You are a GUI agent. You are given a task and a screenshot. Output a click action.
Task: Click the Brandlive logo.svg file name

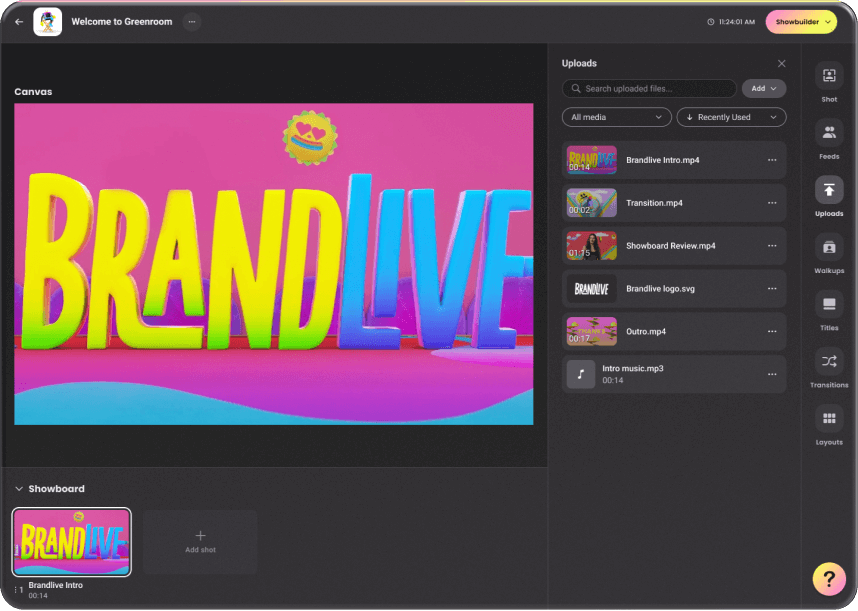point(660,288)
